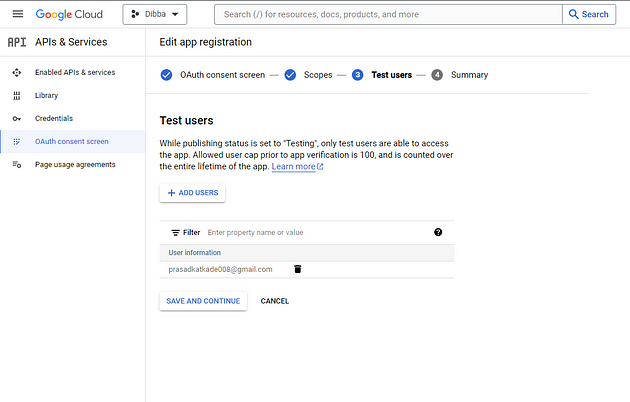This screenshot has height=402, width=630.
Task: Select prasadkatkade008@gmail.com entry
Action: click(221, 269)
